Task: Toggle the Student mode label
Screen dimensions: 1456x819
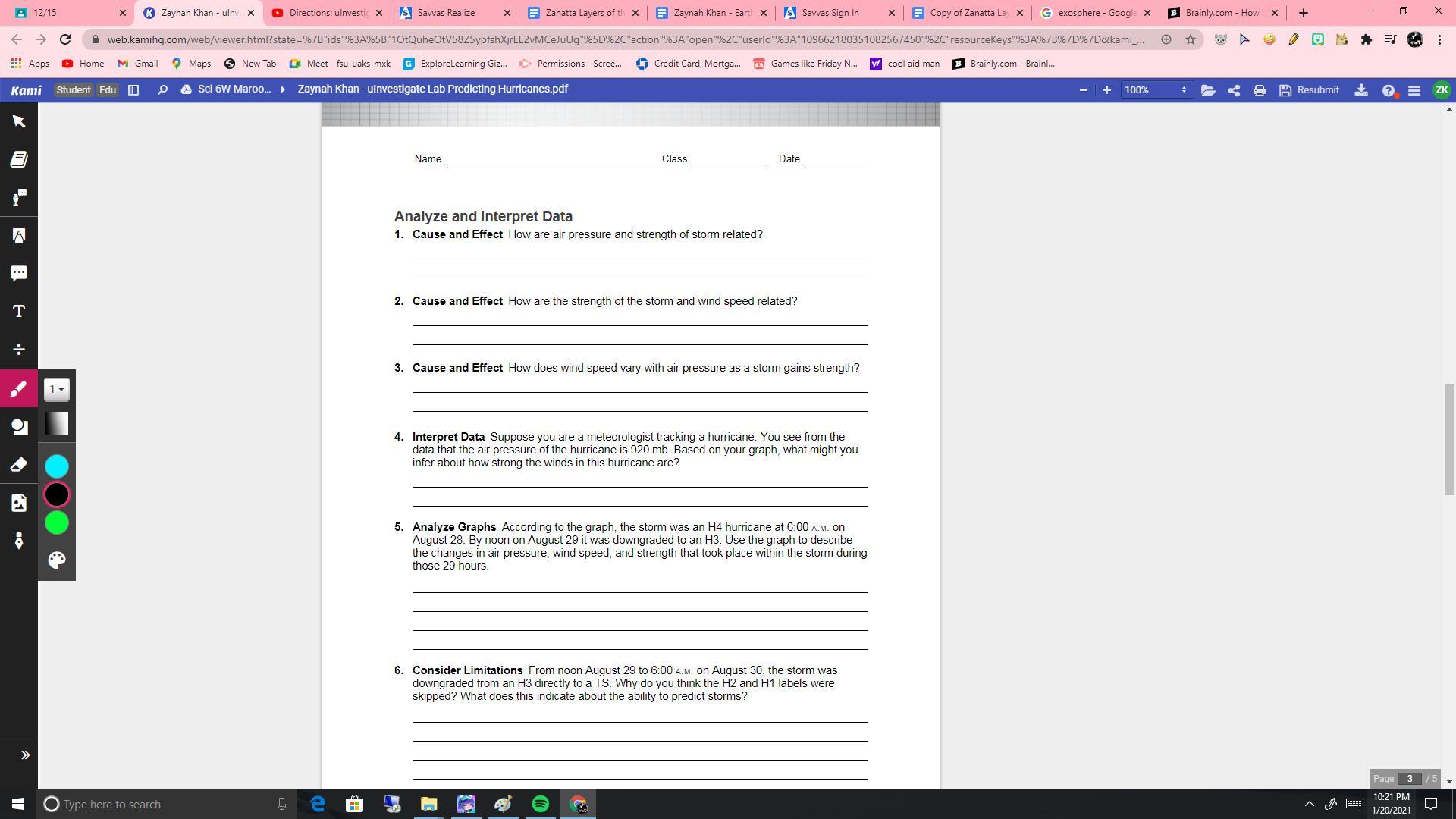Action: click(73, 90)
